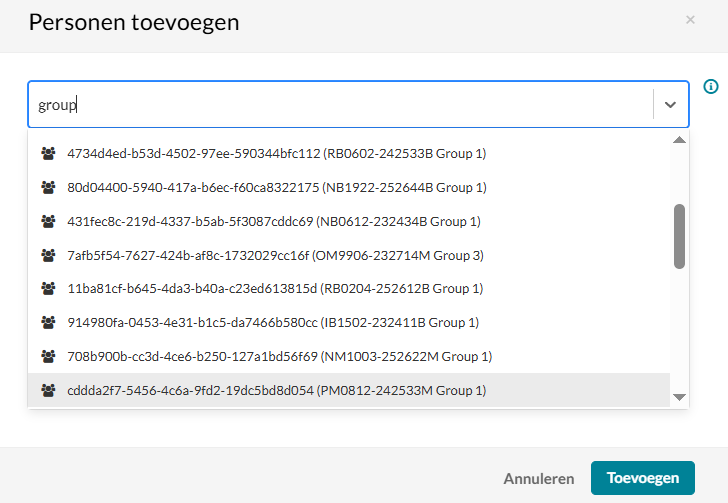Click the Toevoegen button

[x=643, y=478]
